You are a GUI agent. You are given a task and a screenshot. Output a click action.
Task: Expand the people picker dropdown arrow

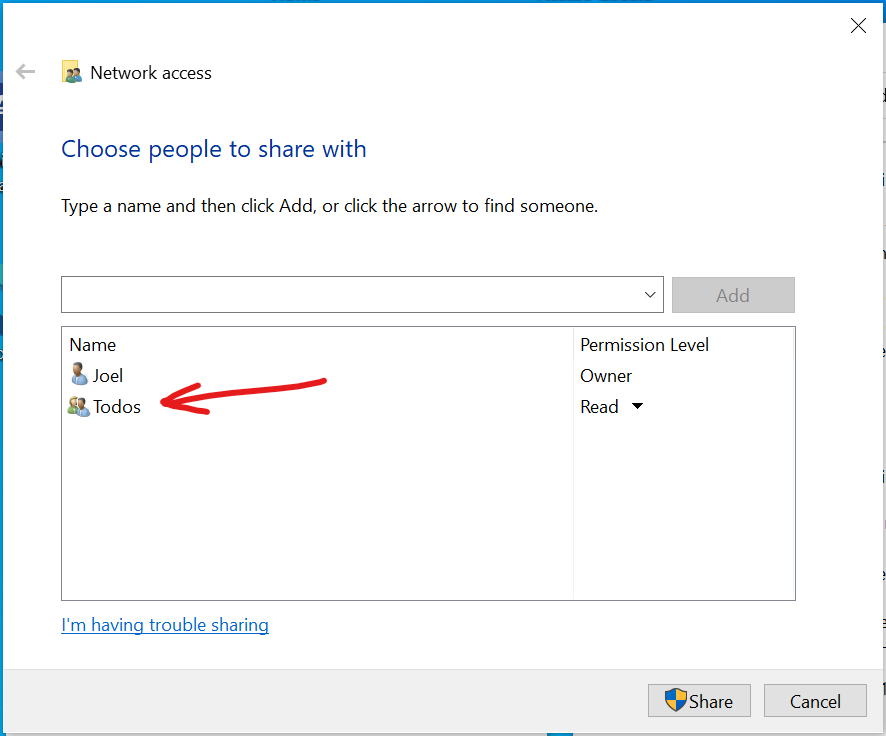[650, 294]
